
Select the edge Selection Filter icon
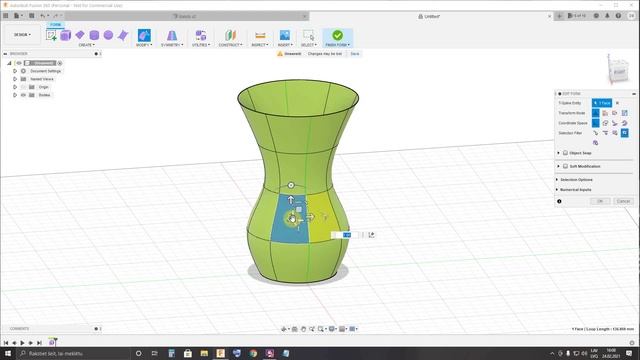pyautogui.click(x=605, y=133)
